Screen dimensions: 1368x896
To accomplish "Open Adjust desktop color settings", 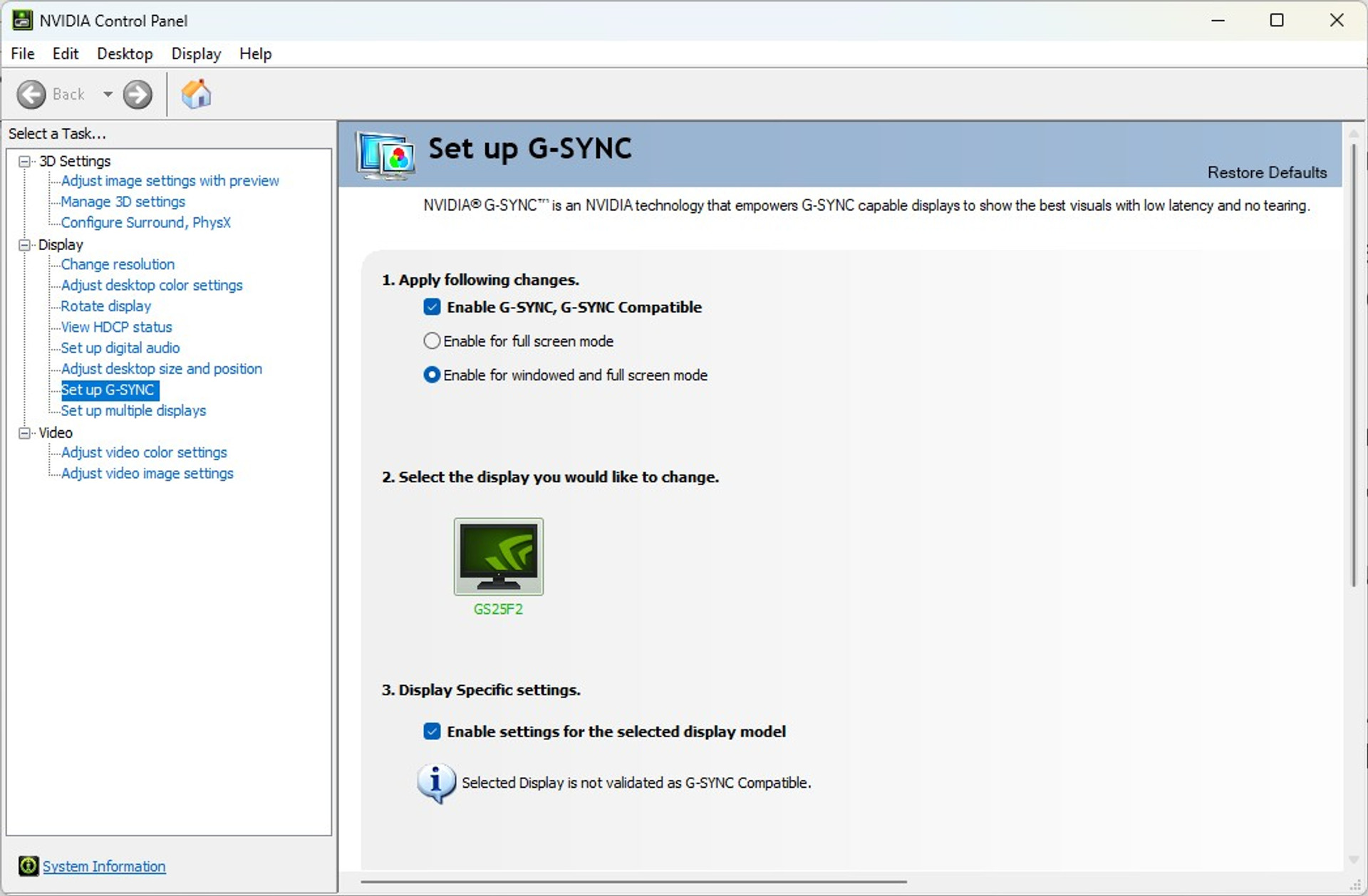I will pyautogui.click(x=152, y=285).
